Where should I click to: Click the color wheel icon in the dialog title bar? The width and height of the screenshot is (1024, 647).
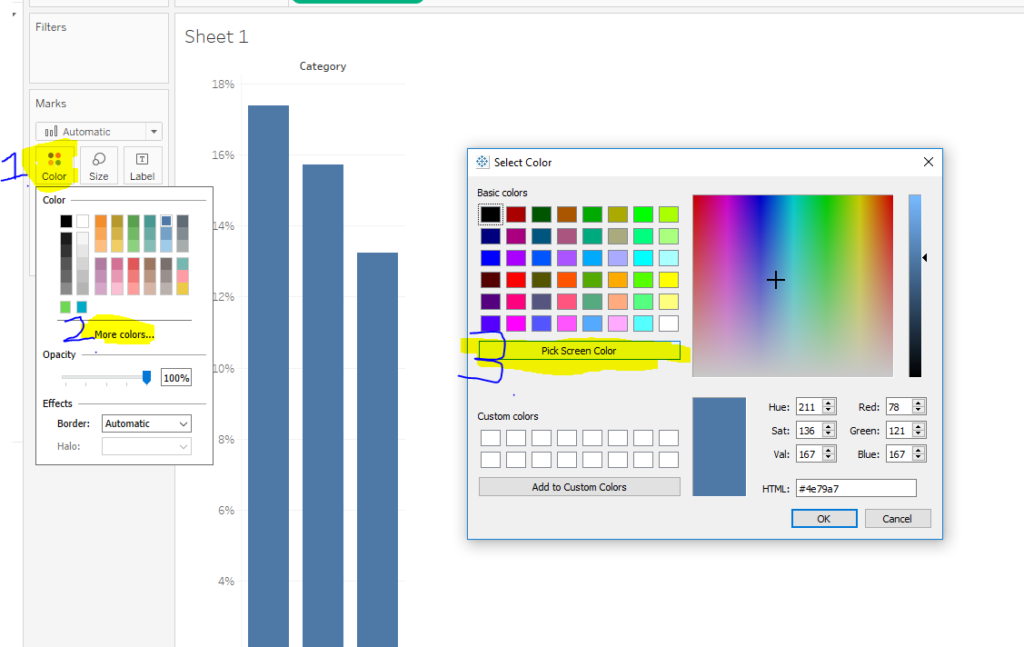click(x=481, y=161)
